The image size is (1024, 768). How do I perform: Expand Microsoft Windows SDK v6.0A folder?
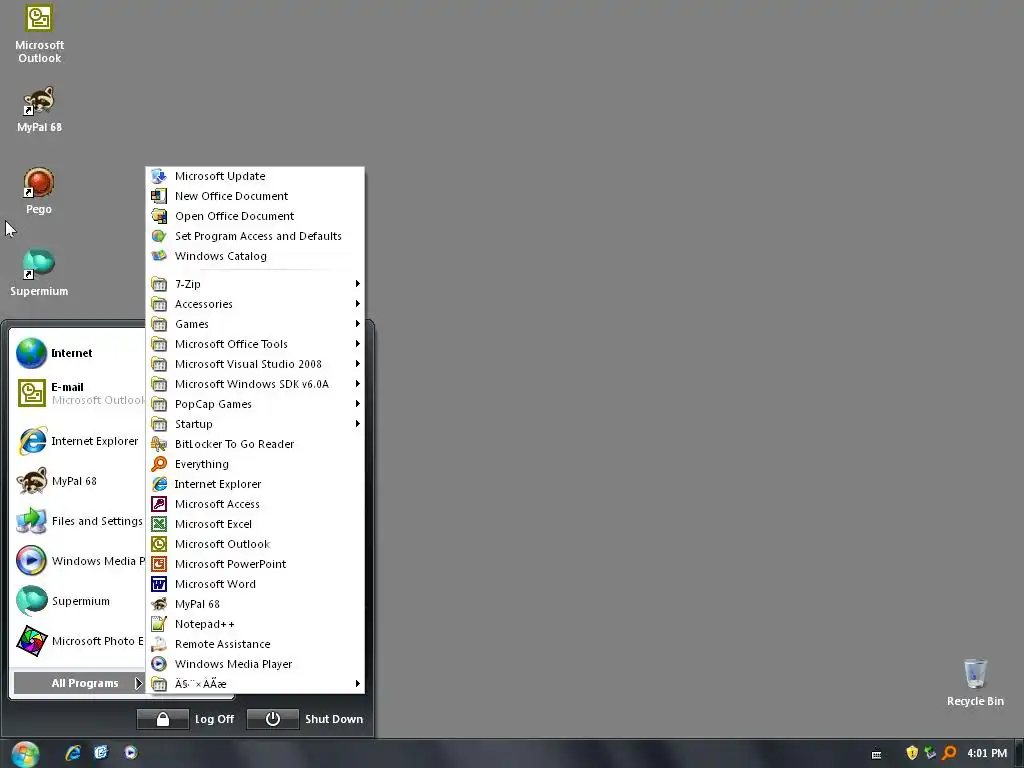[x=255, y=384]
